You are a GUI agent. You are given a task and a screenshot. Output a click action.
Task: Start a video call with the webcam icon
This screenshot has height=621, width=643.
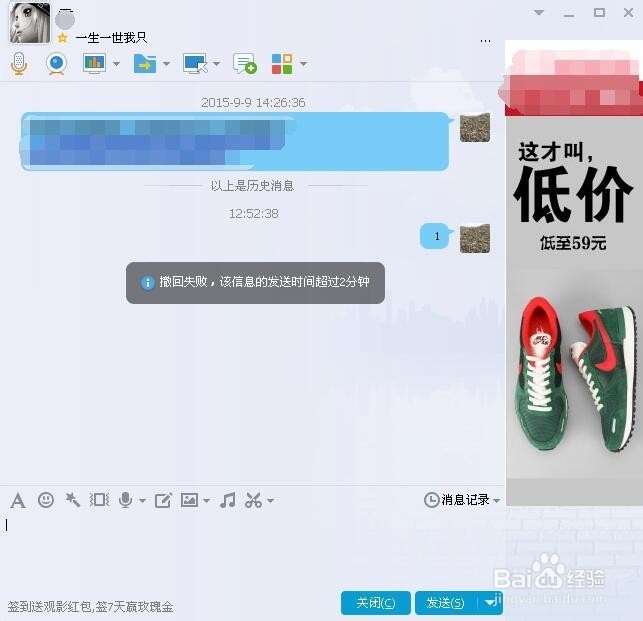pos(56,64)
